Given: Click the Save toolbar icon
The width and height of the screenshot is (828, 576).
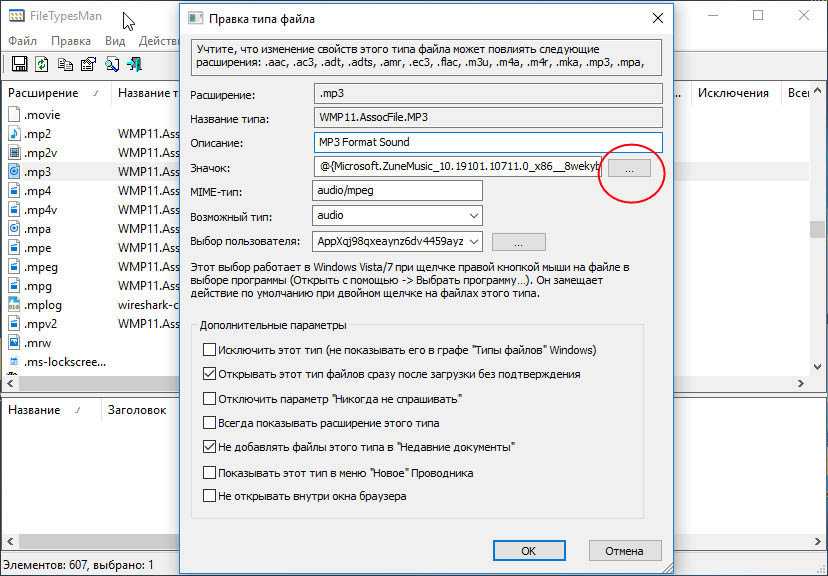Looking at the screenshot, I should click(18, 65).
